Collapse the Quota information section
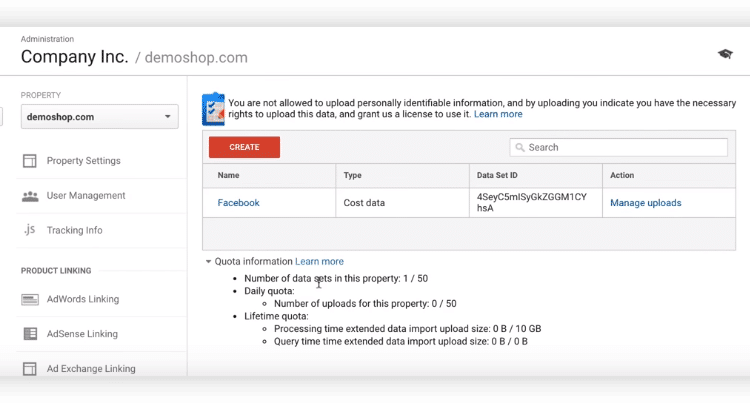This screenshot has height=403, width=750. (x=208, y=261)
